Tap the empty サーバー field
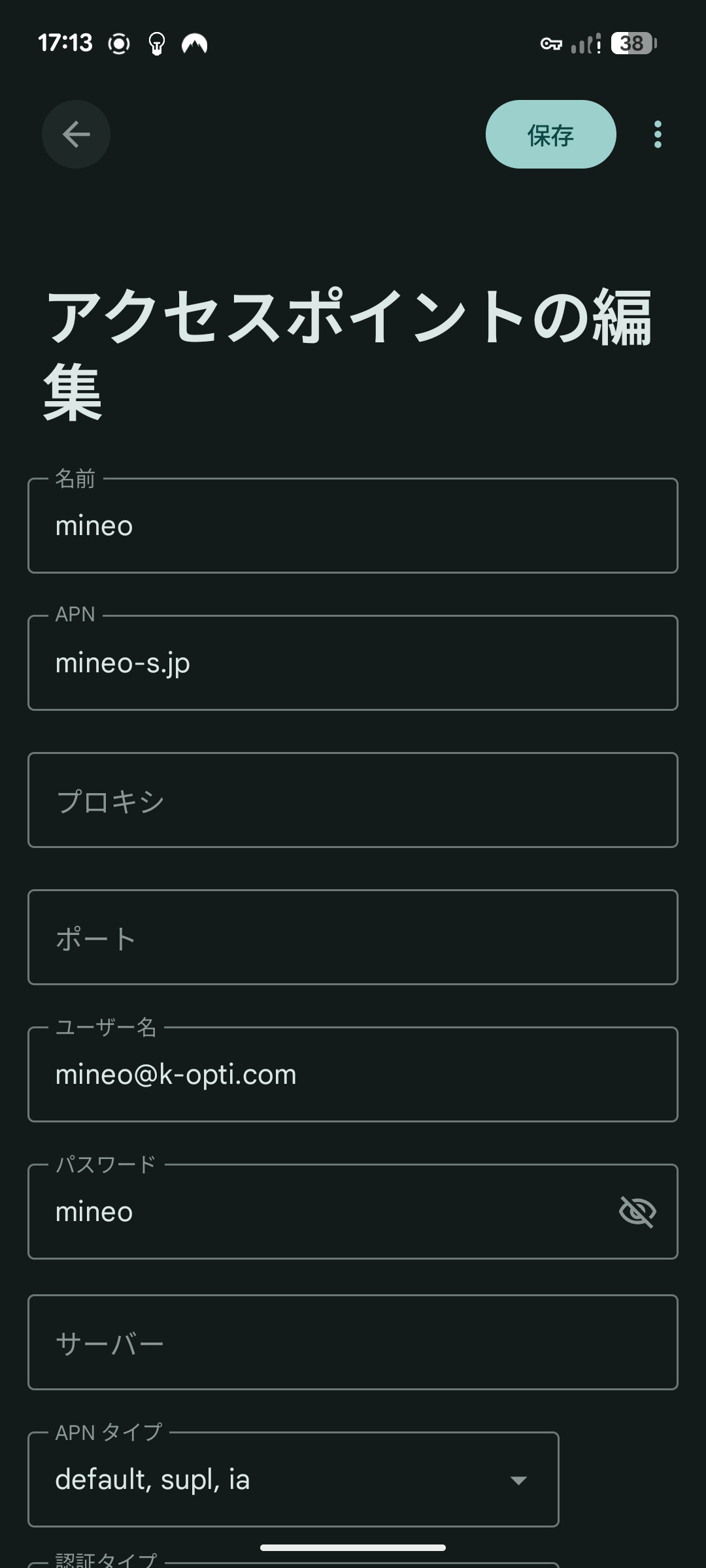The height and width of the screenshot is (1568, 706). tap(353, 1343)
